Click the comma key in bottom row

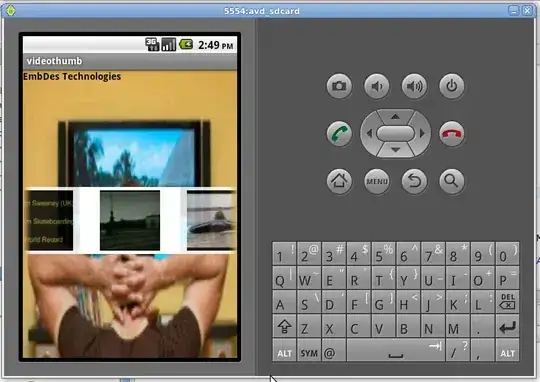482,350
